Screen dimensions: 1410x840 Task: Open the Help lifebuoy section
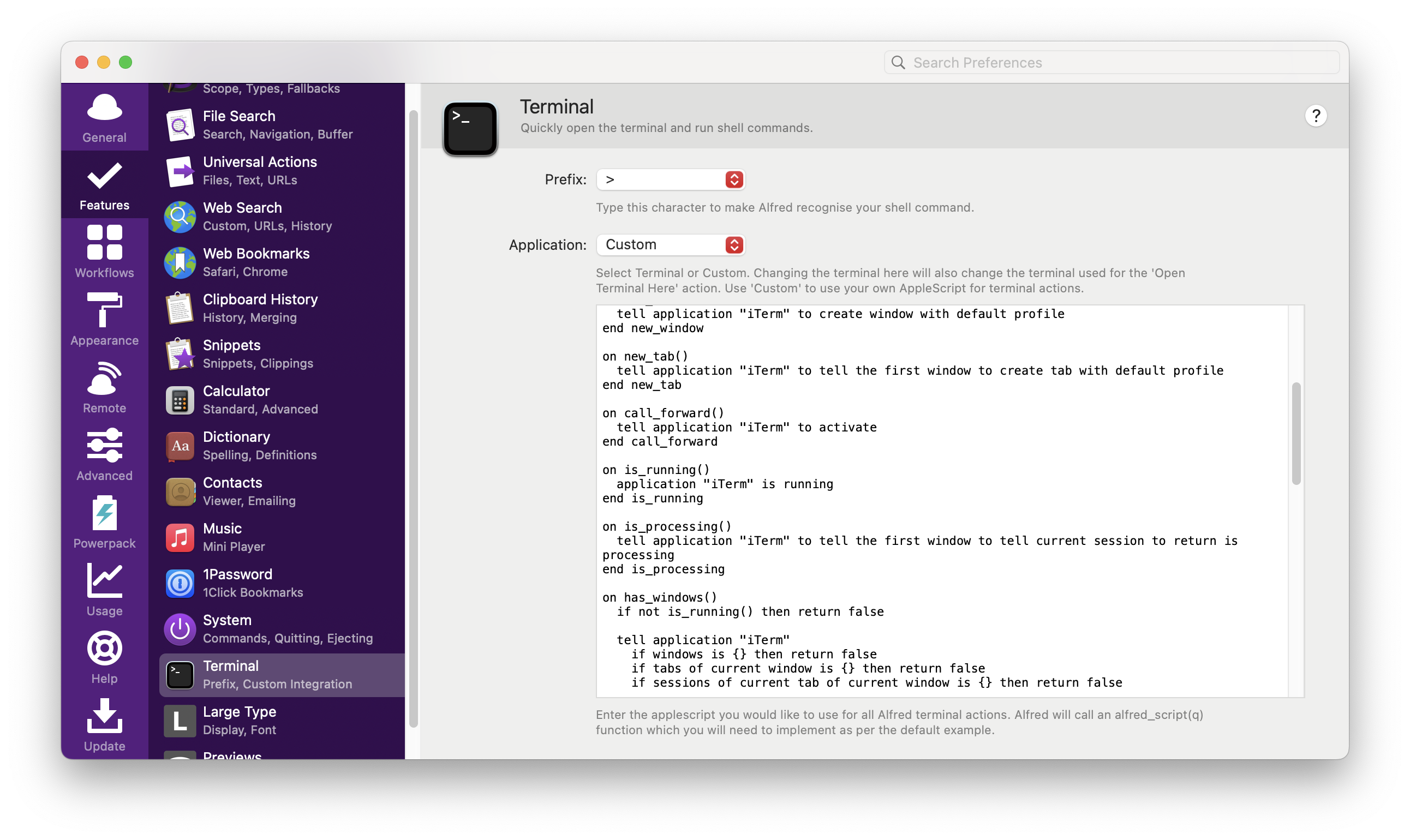(x=104, y=658)
